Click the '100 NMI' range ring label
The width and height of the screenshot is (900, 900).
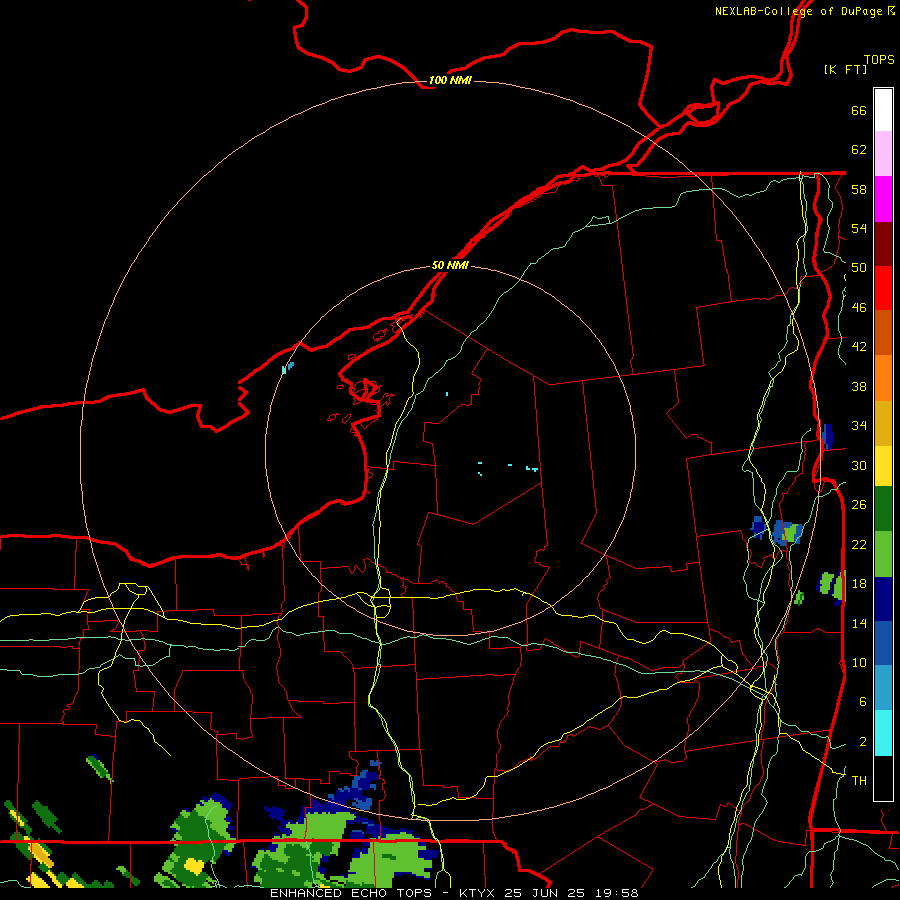pos(450,80)
